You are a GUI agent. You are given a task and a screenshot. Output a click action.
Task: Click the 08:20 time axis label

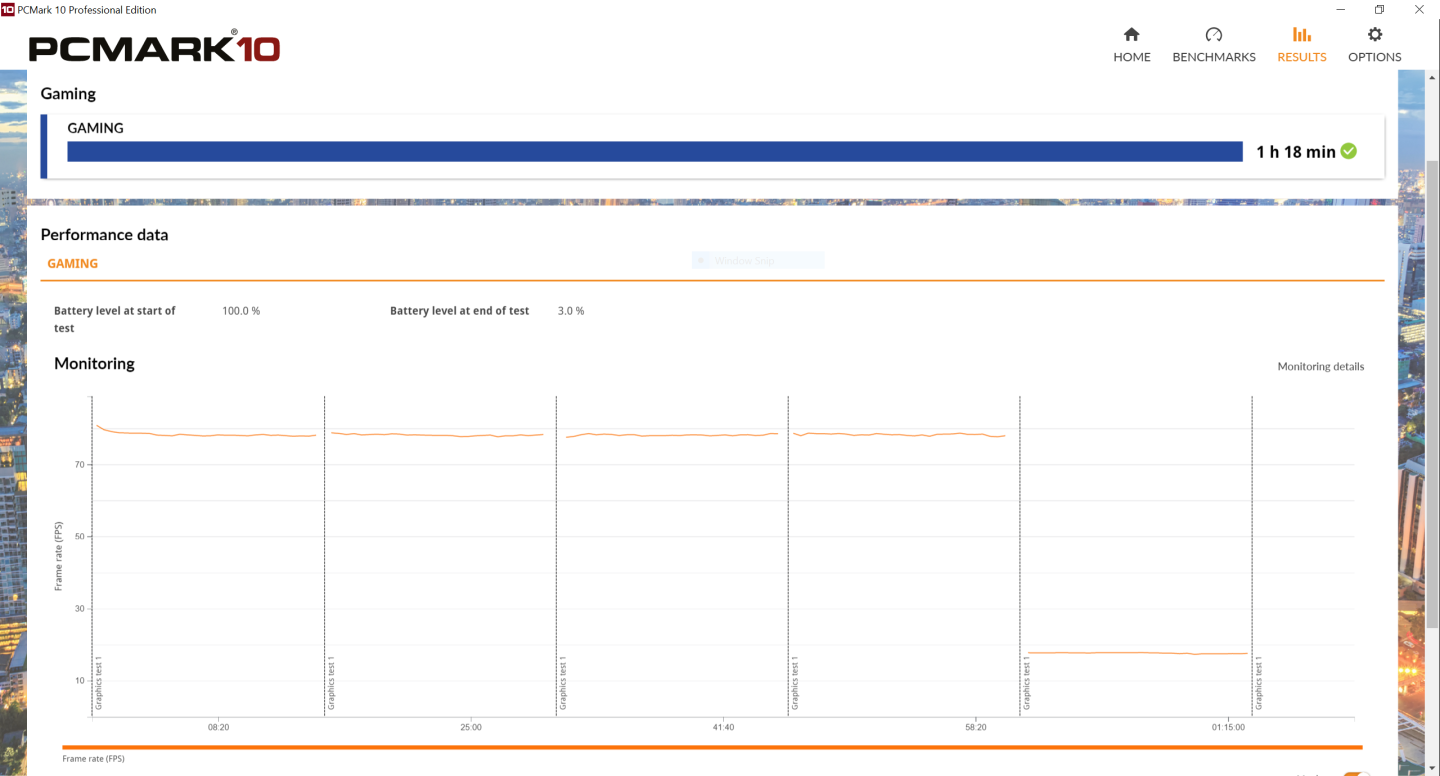click(219, 727)
